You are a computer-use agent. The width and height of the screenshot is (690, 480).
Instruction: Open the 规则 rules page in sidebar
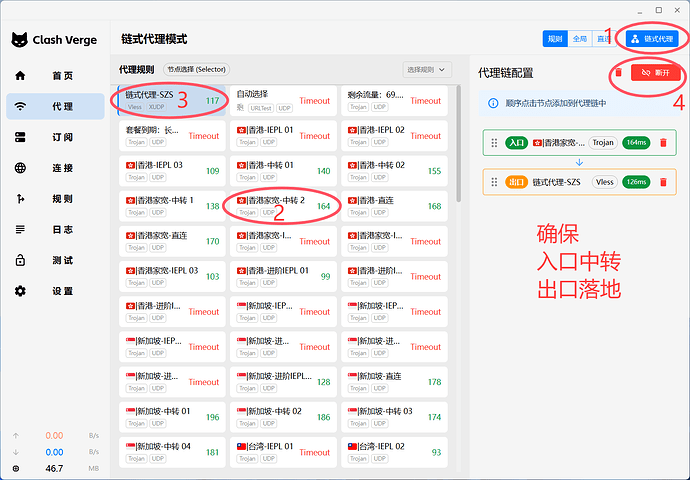[x=55, y=199]
